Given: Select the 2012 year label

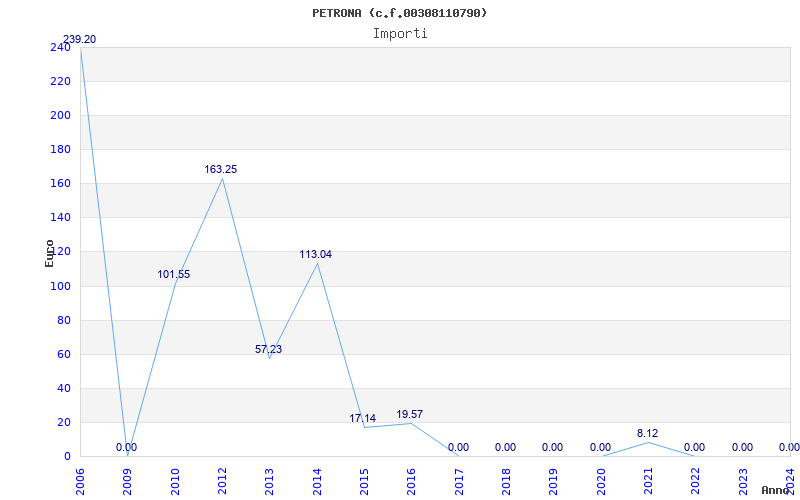Looking at the screenshot, I should tap(222, 482).
